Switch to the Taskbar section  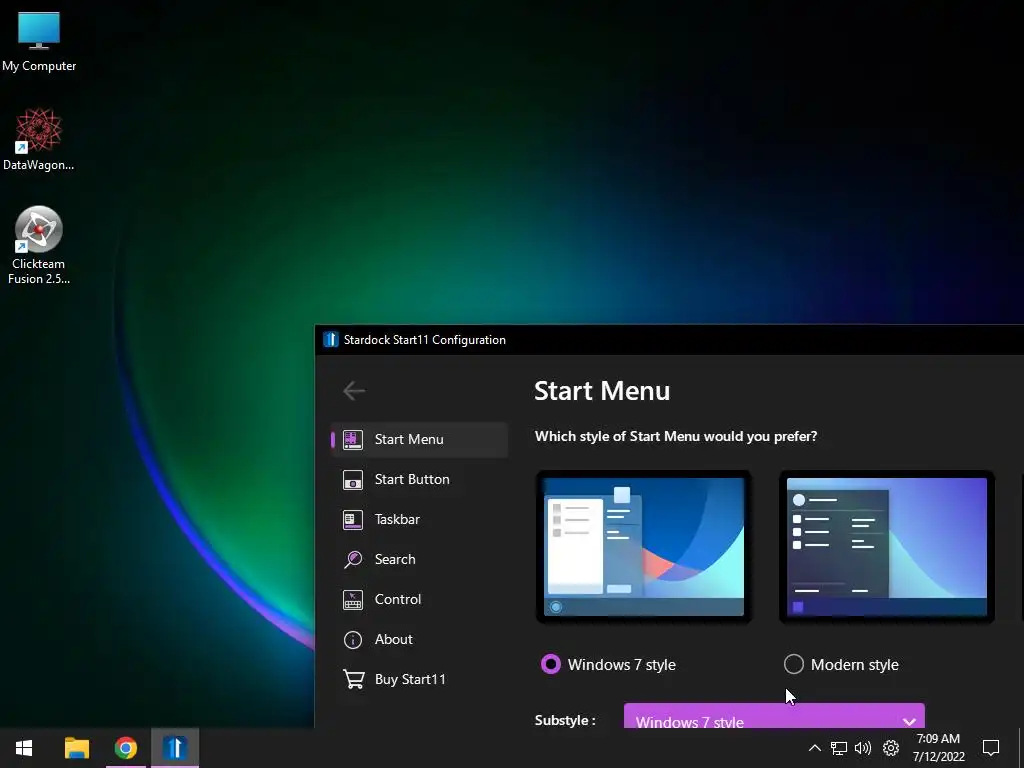[420, 520]
